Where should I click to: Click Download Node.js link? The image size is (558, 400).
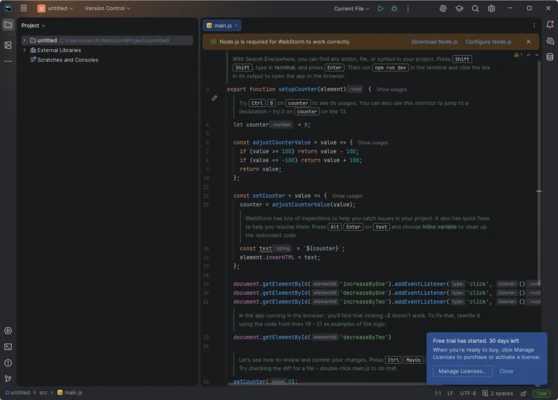pos(434,42)
